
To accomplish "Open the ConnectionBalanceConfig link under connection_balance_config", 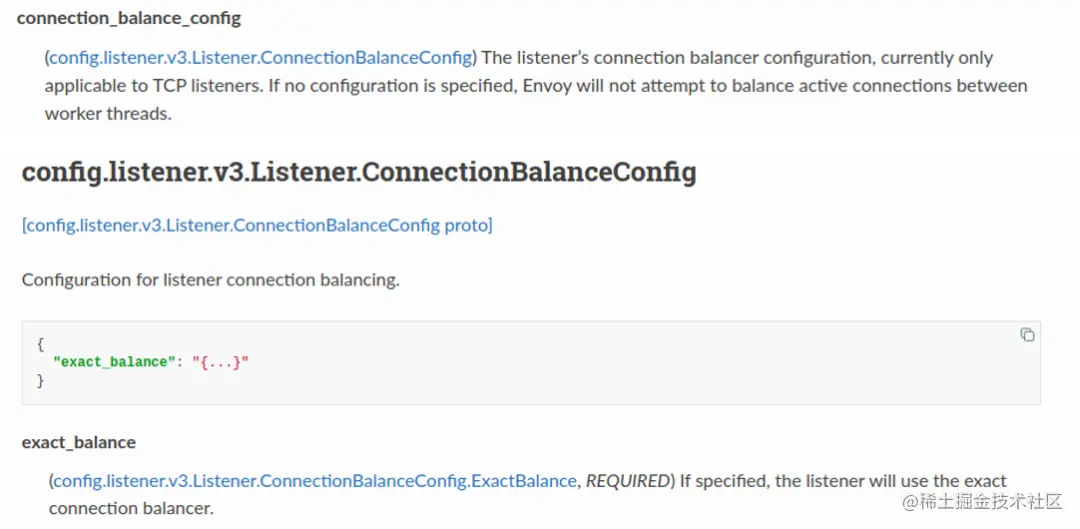I will pos(260,58).
